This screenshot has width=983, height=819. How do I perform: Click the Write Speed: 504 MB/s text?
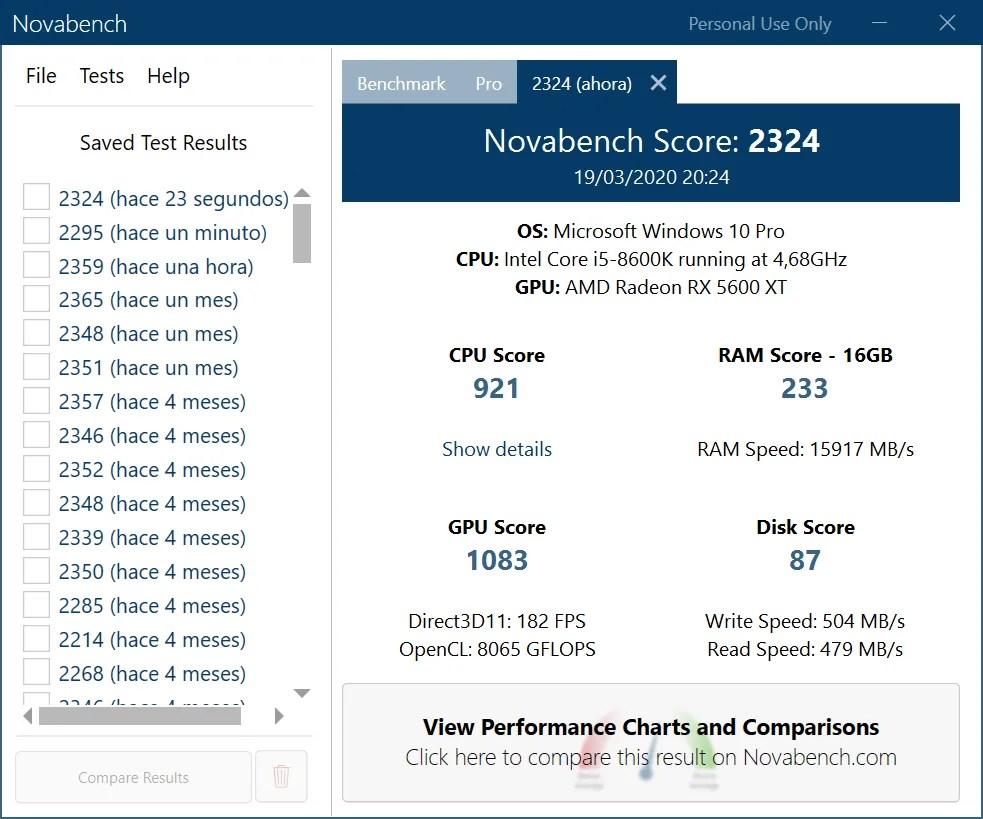(x=805, y=621)
